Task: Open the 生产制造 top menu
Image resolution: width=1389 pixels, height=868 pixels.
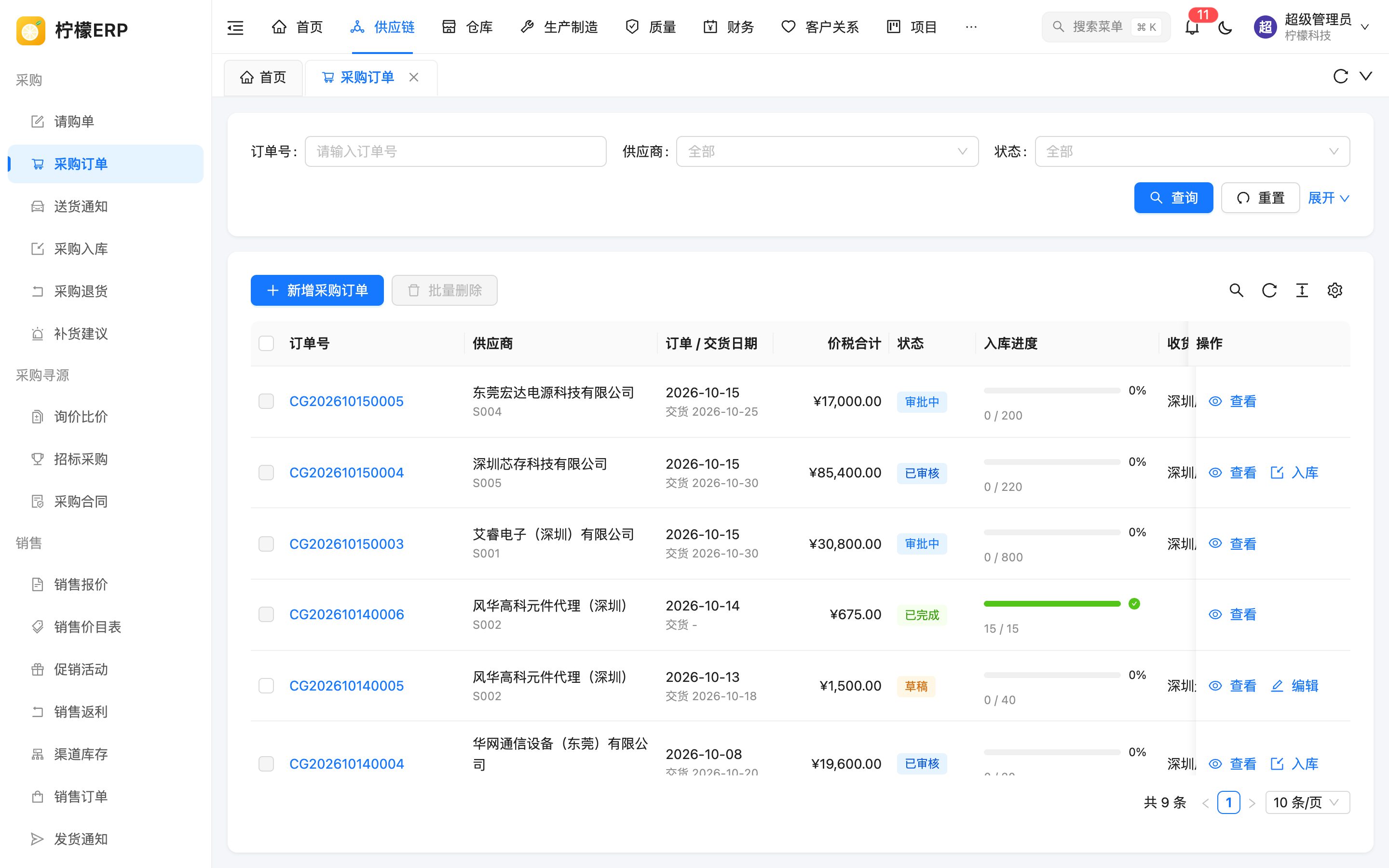Action: tap(559, 27)
